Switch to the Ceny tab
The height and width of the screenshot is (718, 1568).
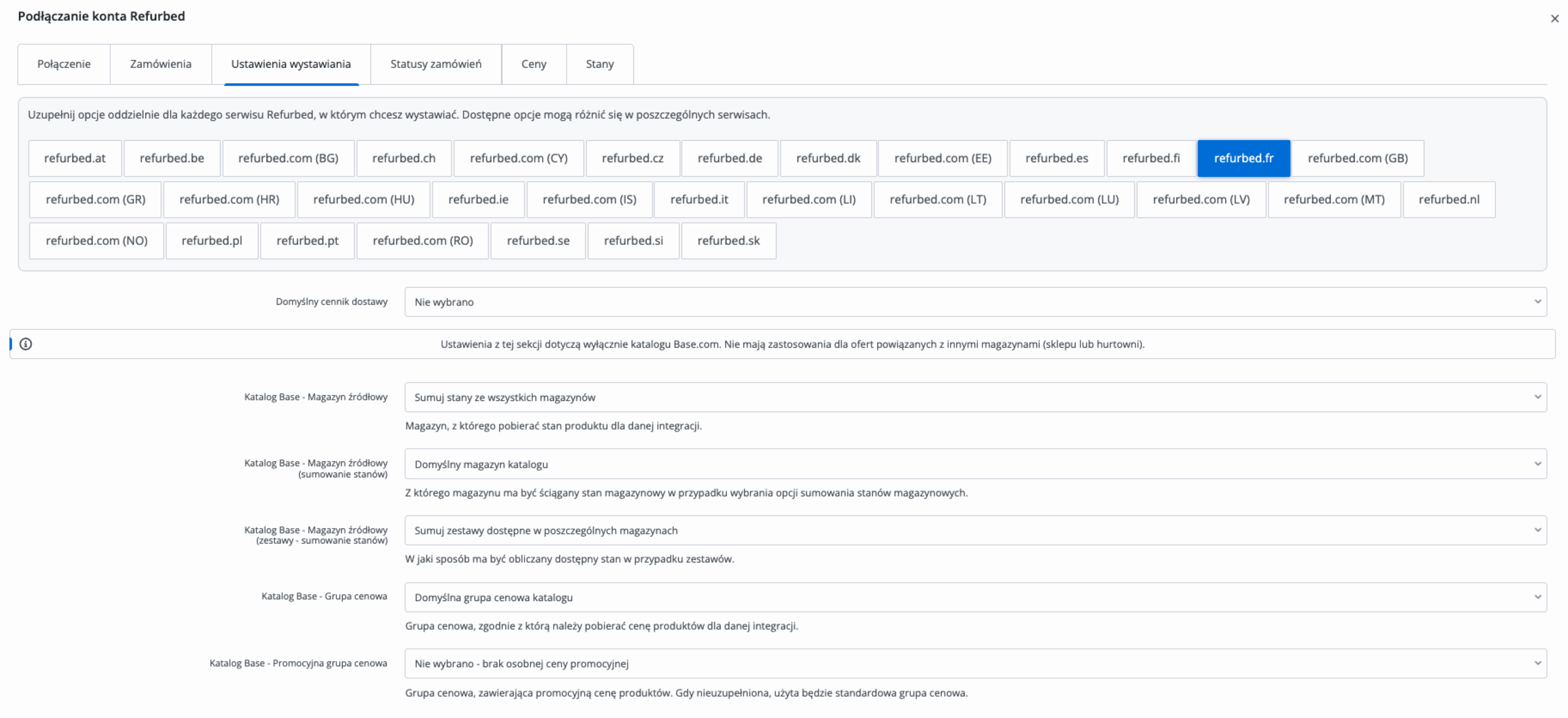[x=533, y=64]
